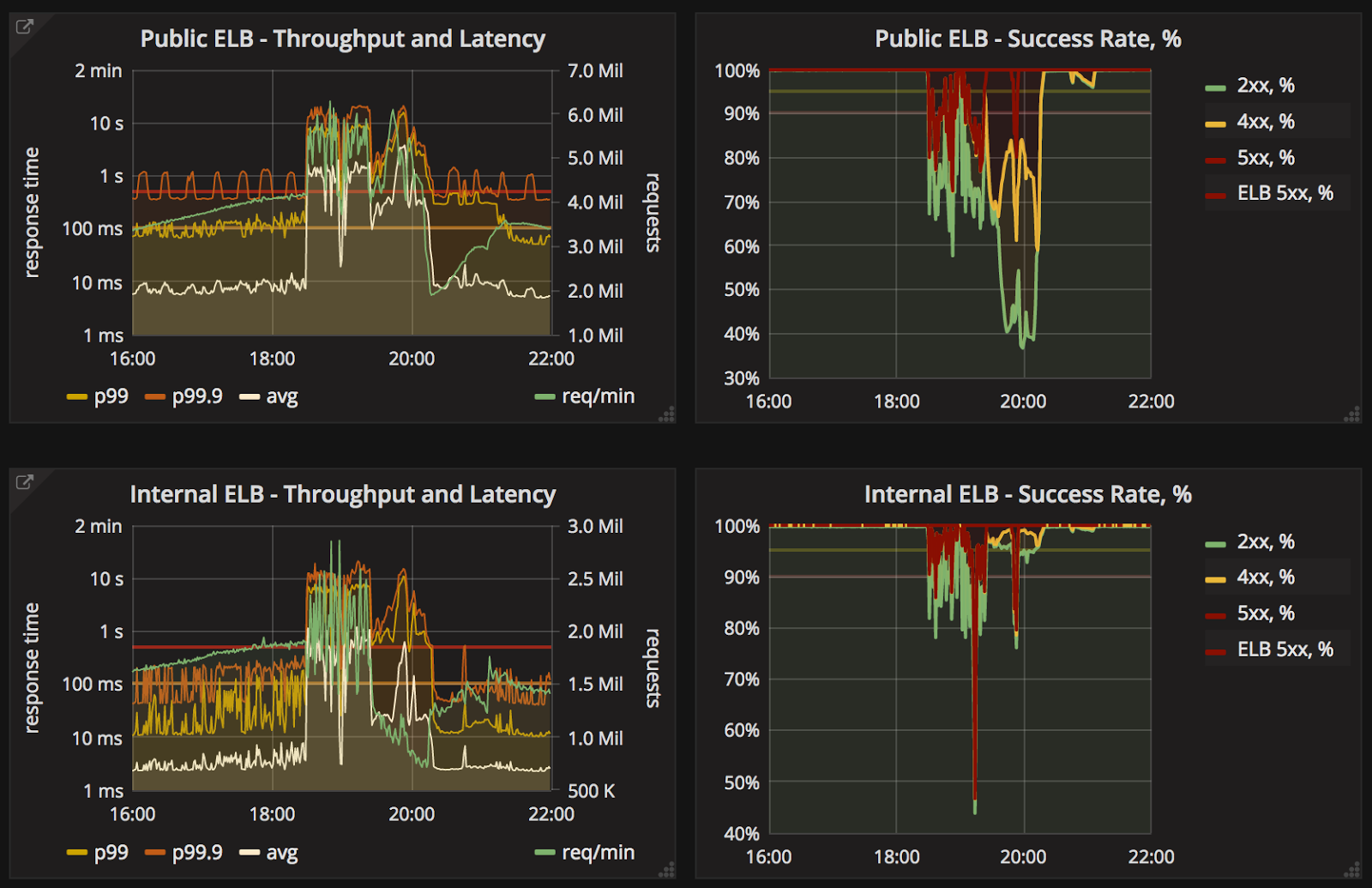Toggle req/min series in Public ELB legend
This screenshot has width=1372, height=888.
coord(585,396)
